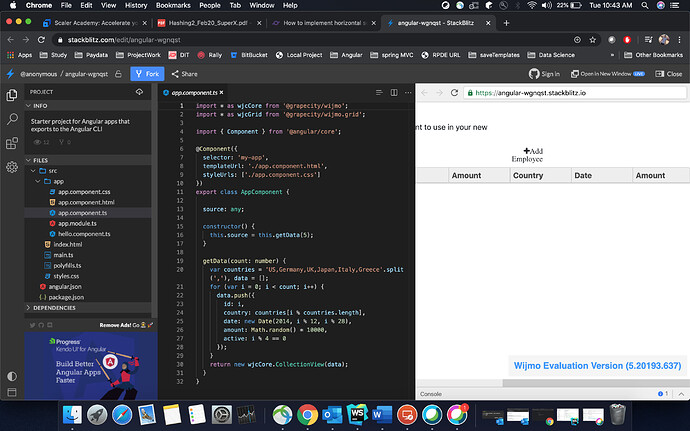The width and height of the screenshot is (690, 431).
Task: Click the StackBlitz lightning logo
Action: pyautogui.click(x=11, y=74)
